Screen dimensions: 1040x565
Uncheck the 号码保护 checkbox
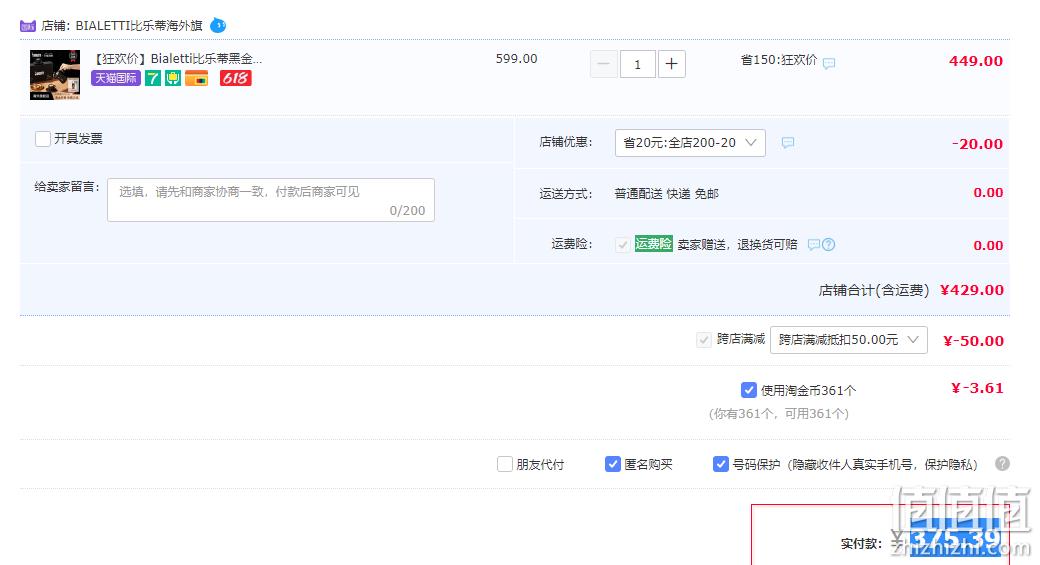click(x=720, y=464)
